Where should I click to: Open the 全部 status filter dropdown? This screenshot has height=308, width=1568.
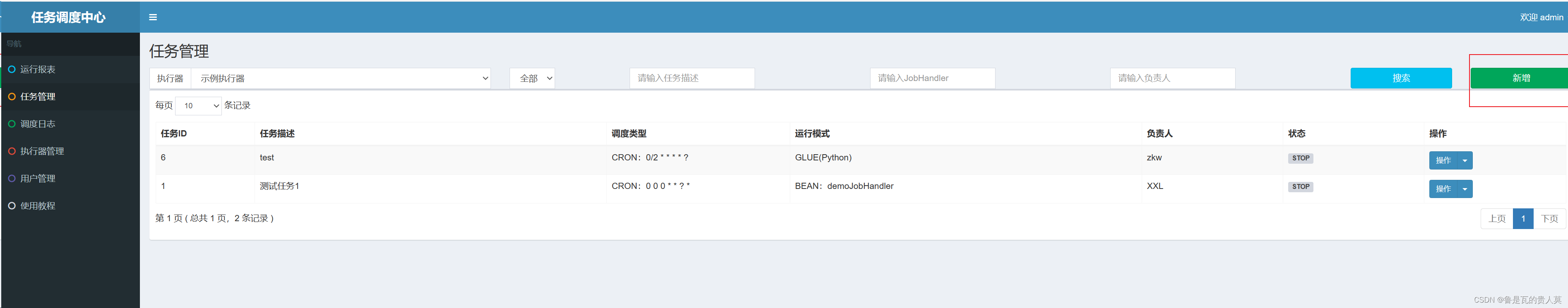[x=532, y=79]
